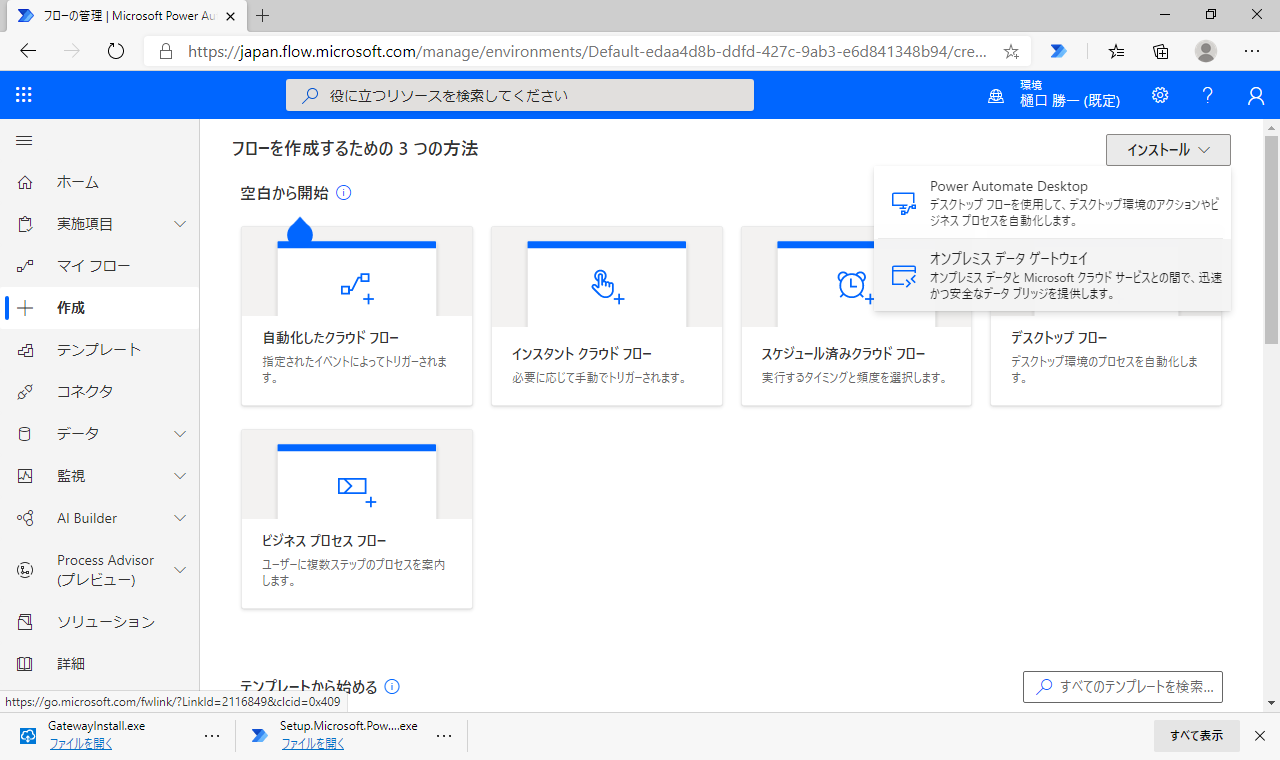Click the テンプレート sidebar icon
1280x760 pixels.
pos(25,350)
